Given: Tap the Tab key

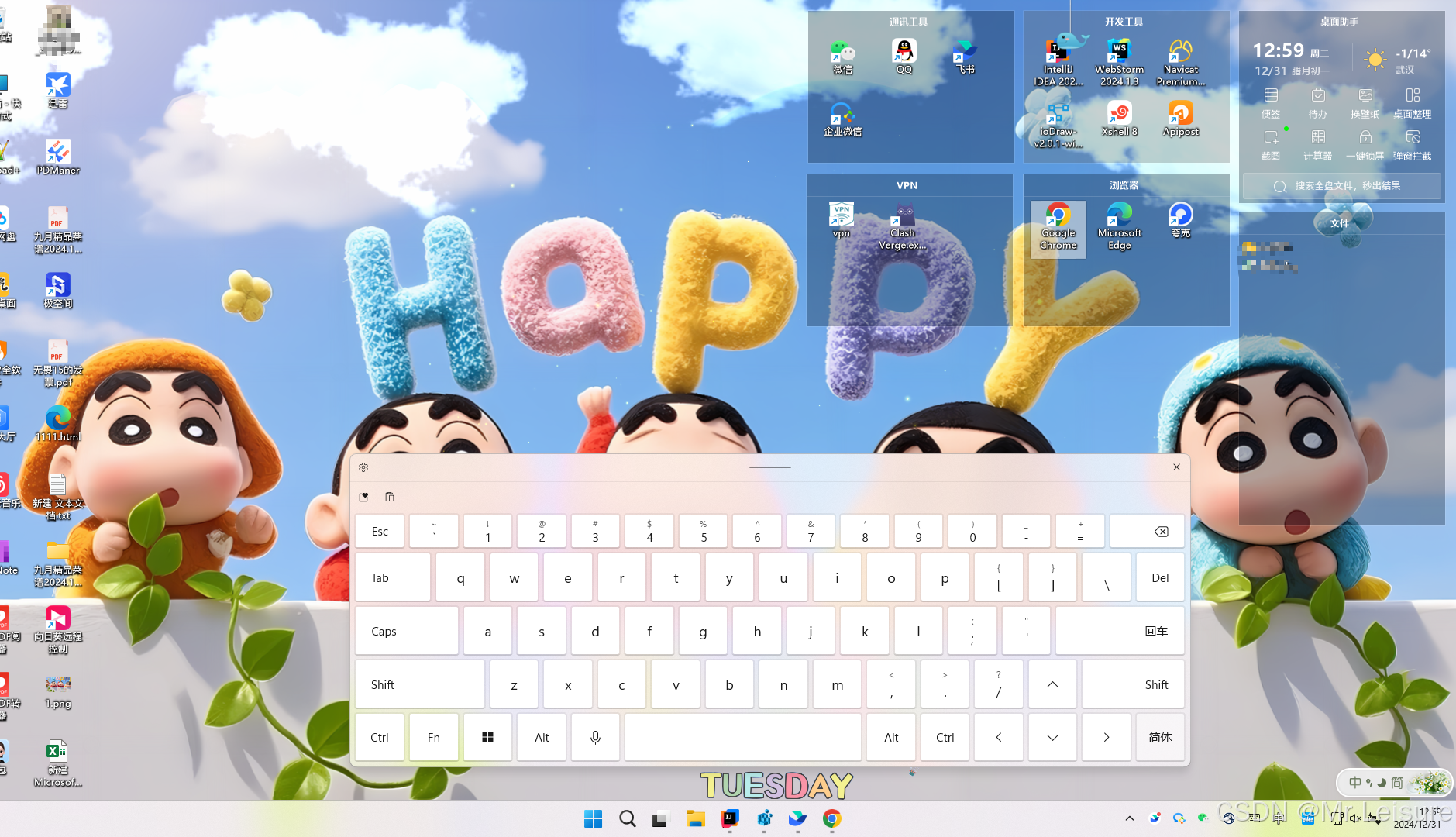Looking at the screenshot, I should tap(393, 577).
